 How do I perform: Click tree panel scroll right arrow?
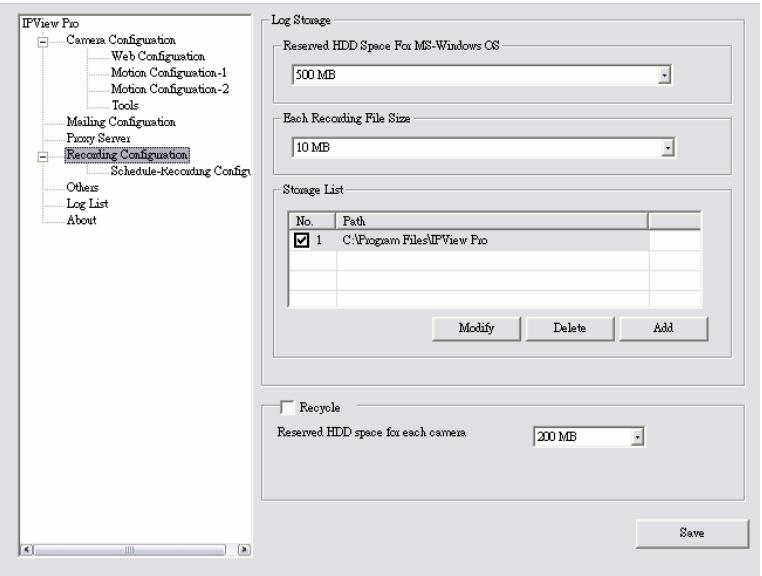click(244, 550)
